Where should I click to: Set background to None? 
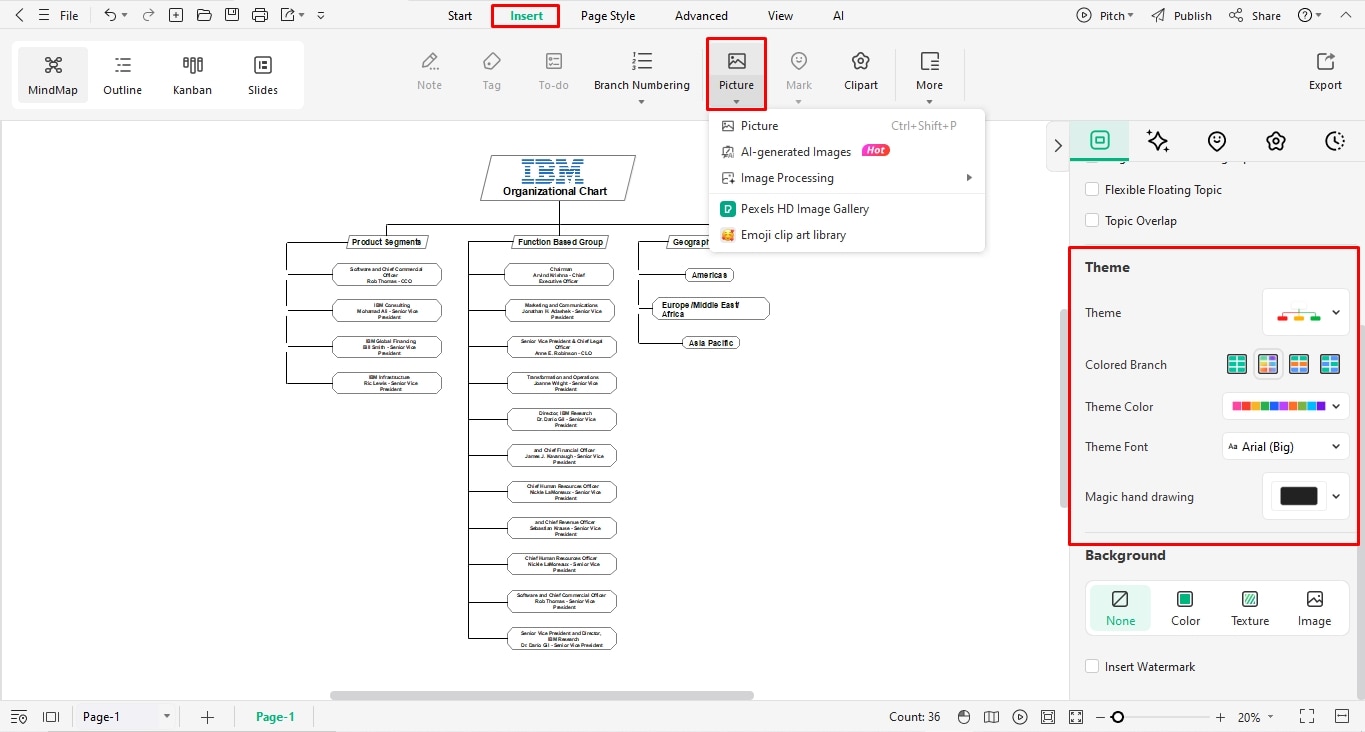pyautogui.click(x=1120, y=608)
